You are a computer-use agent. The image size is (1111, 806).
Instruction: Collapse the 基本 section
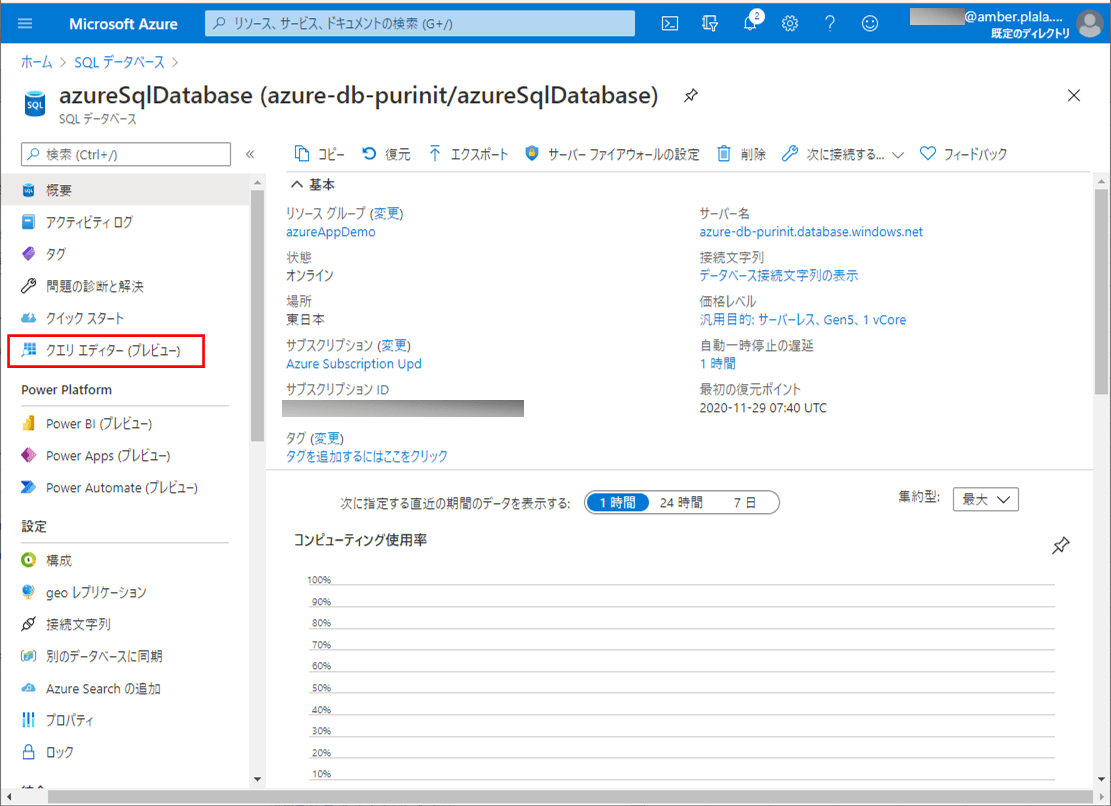click(x=312, y=184)
